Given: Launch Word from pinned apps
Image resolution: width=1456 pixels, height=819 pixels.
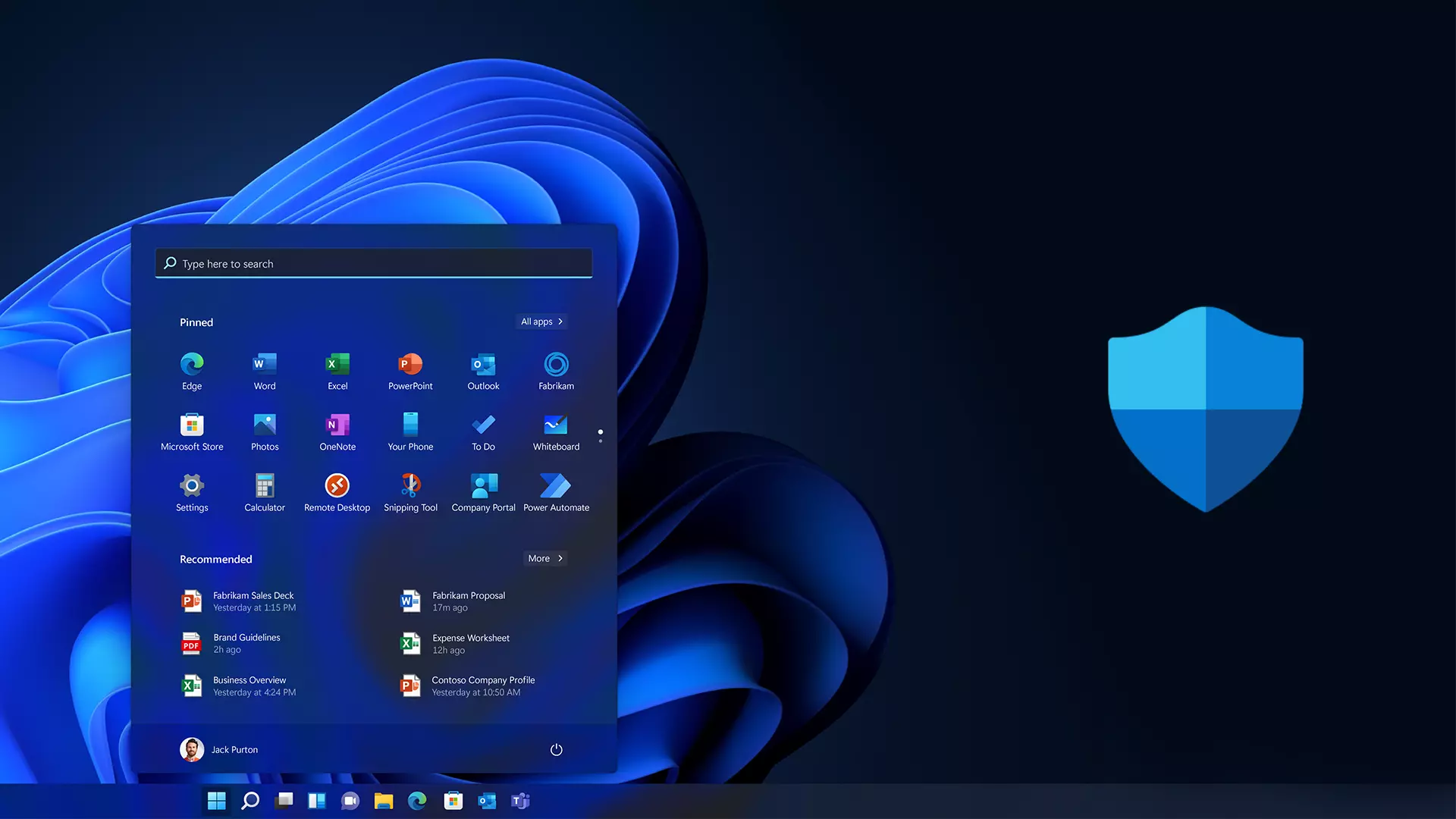Looking at the screenshot, I should coord(265,371).
